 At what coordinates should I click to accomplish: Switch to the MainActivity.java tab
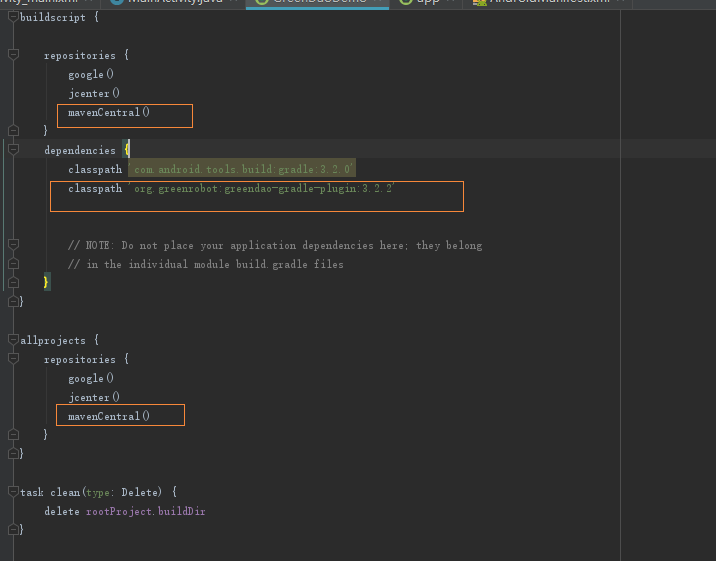point(174,2)
